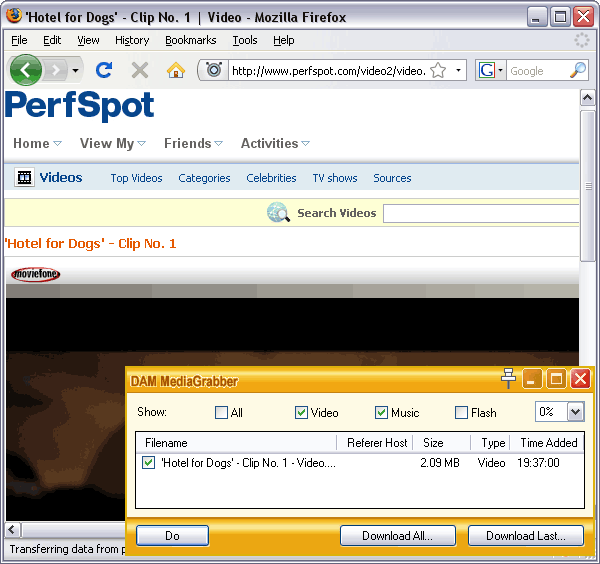This screenshot has height=564, width=600.
Task: Minimize the DAM MediaGrabber window
Action: point(532,379)
